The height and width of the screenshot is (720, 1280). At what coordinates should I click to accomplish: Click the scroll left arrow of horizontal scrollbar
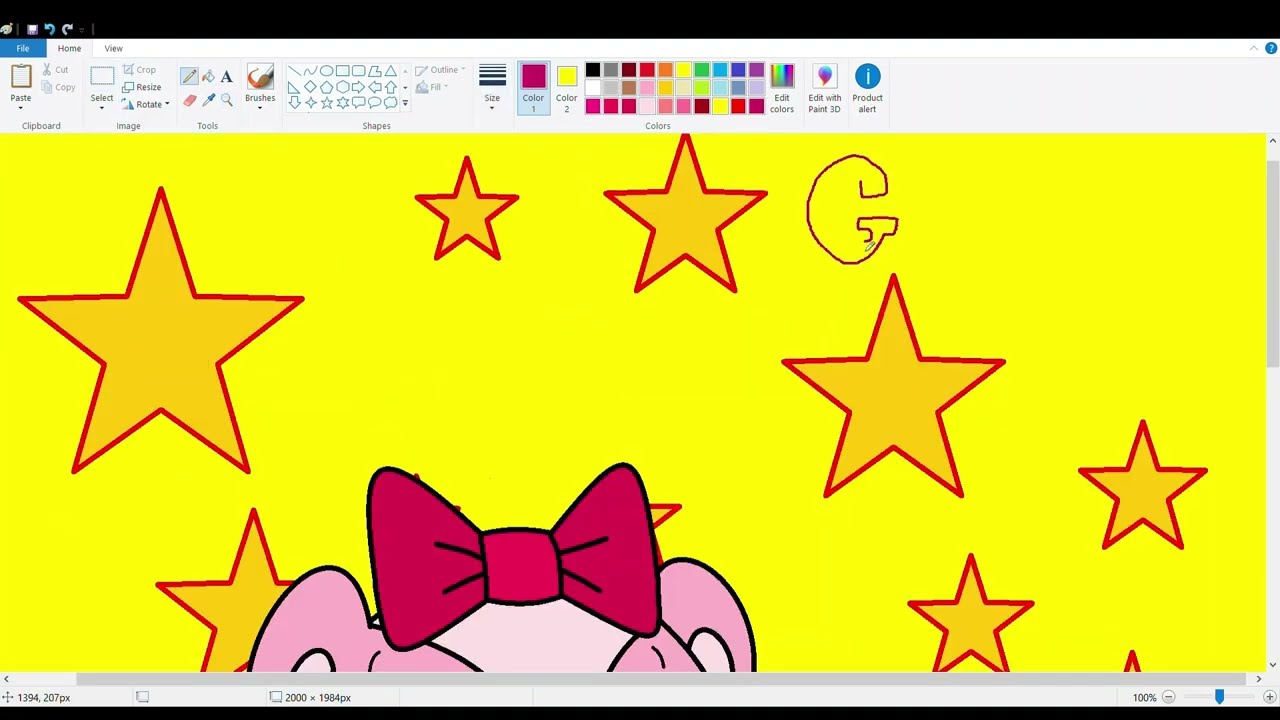point(6,679)
